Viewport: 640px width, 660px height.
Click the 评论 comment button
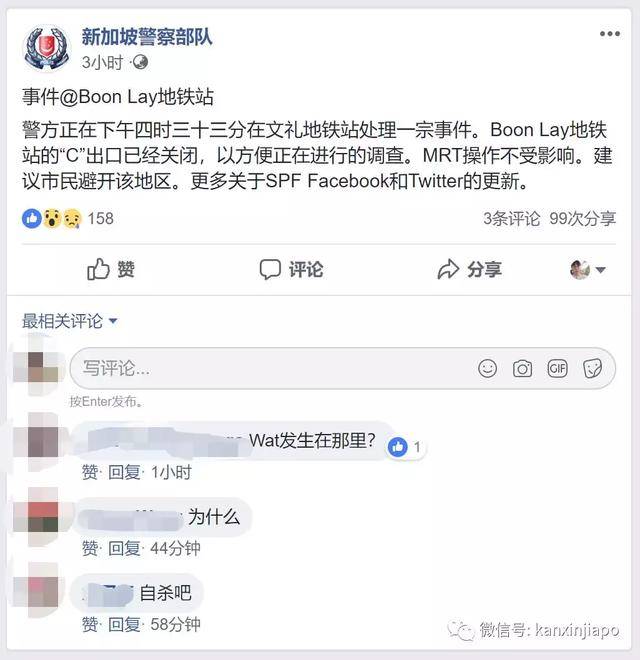291,269
